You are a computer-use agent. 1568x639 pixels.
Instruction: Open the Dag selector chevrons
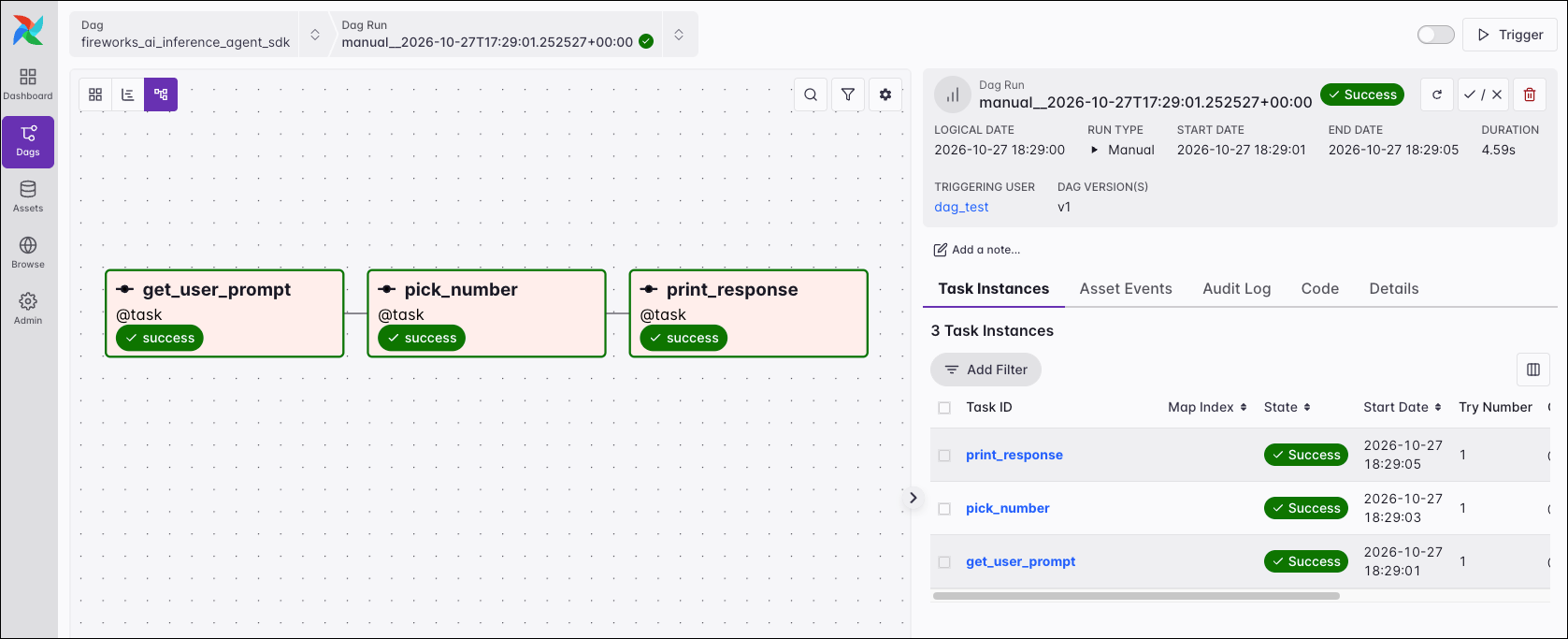315,35
